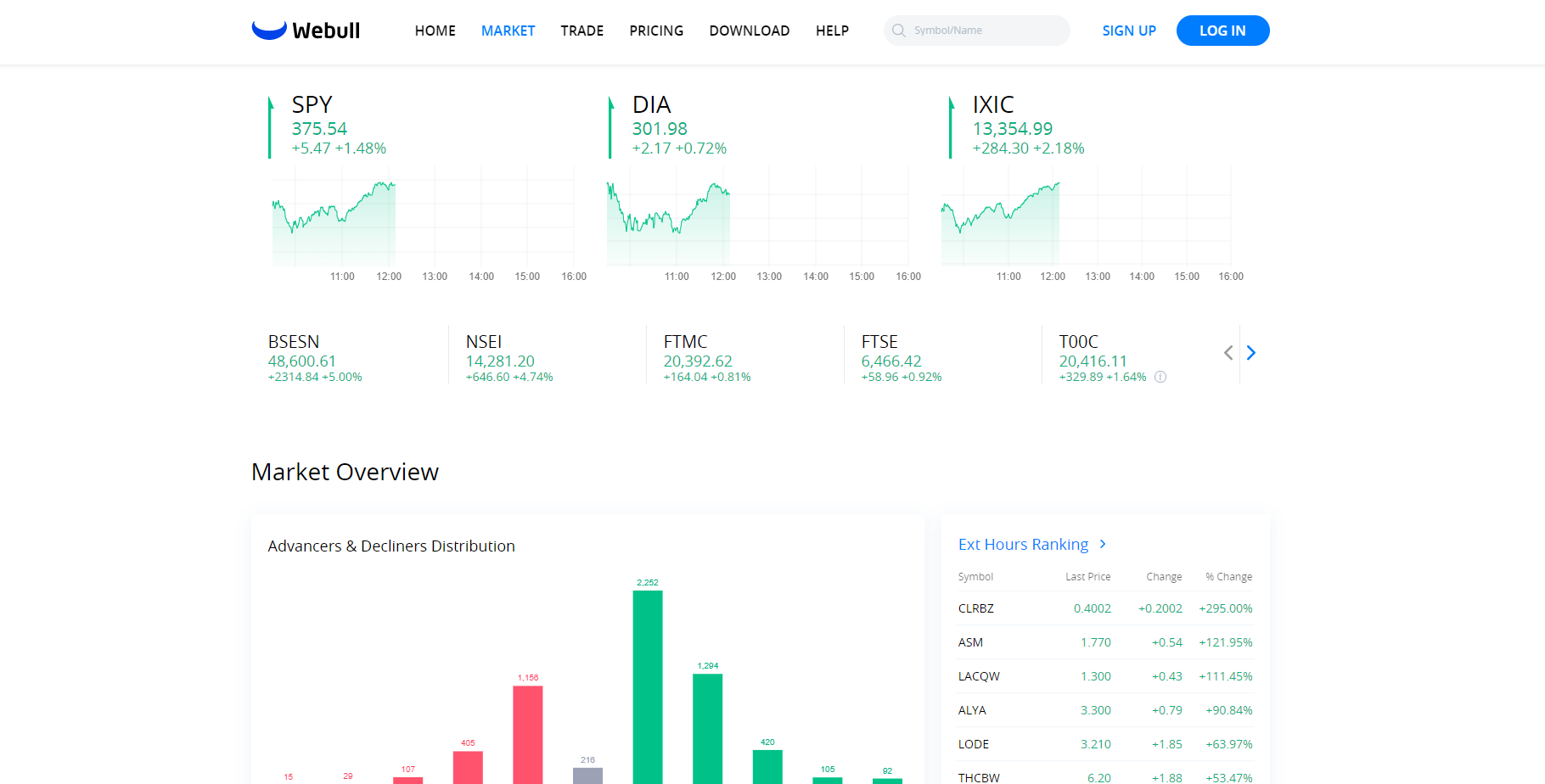
Task: Click the Webull logo
Action: click(306, 31)
